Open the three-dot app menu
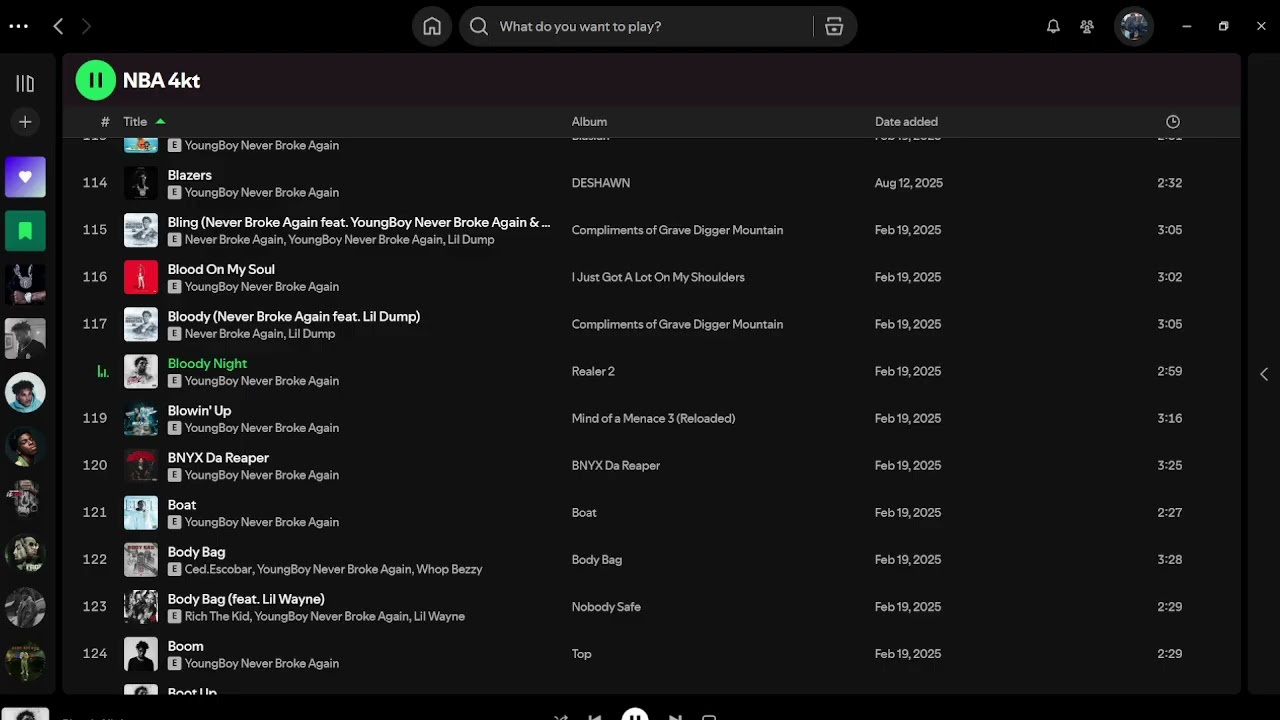The width and height of the screenshot is (1280, 720). [18, 27]
